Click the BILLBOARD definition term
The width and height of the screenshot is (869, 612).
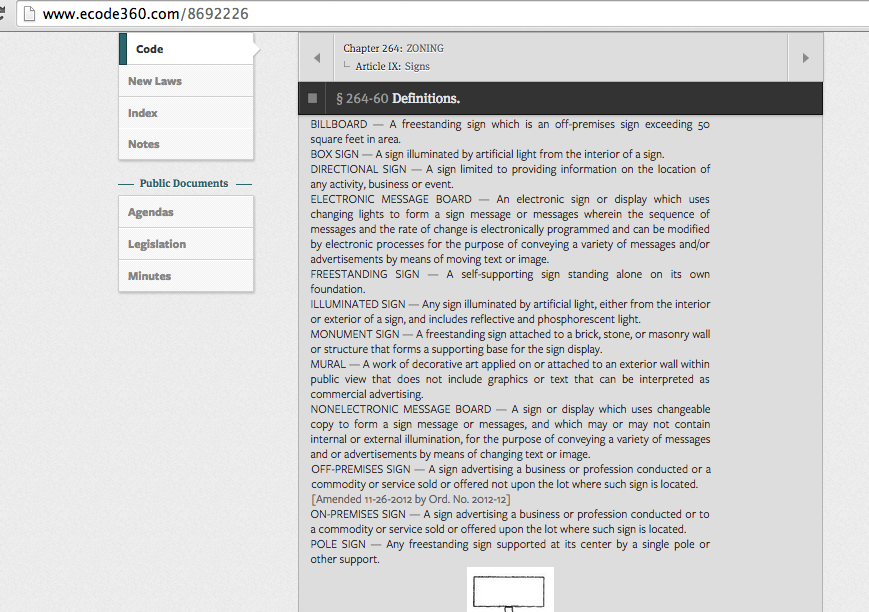pyautogui.click(x=339, y=124)
